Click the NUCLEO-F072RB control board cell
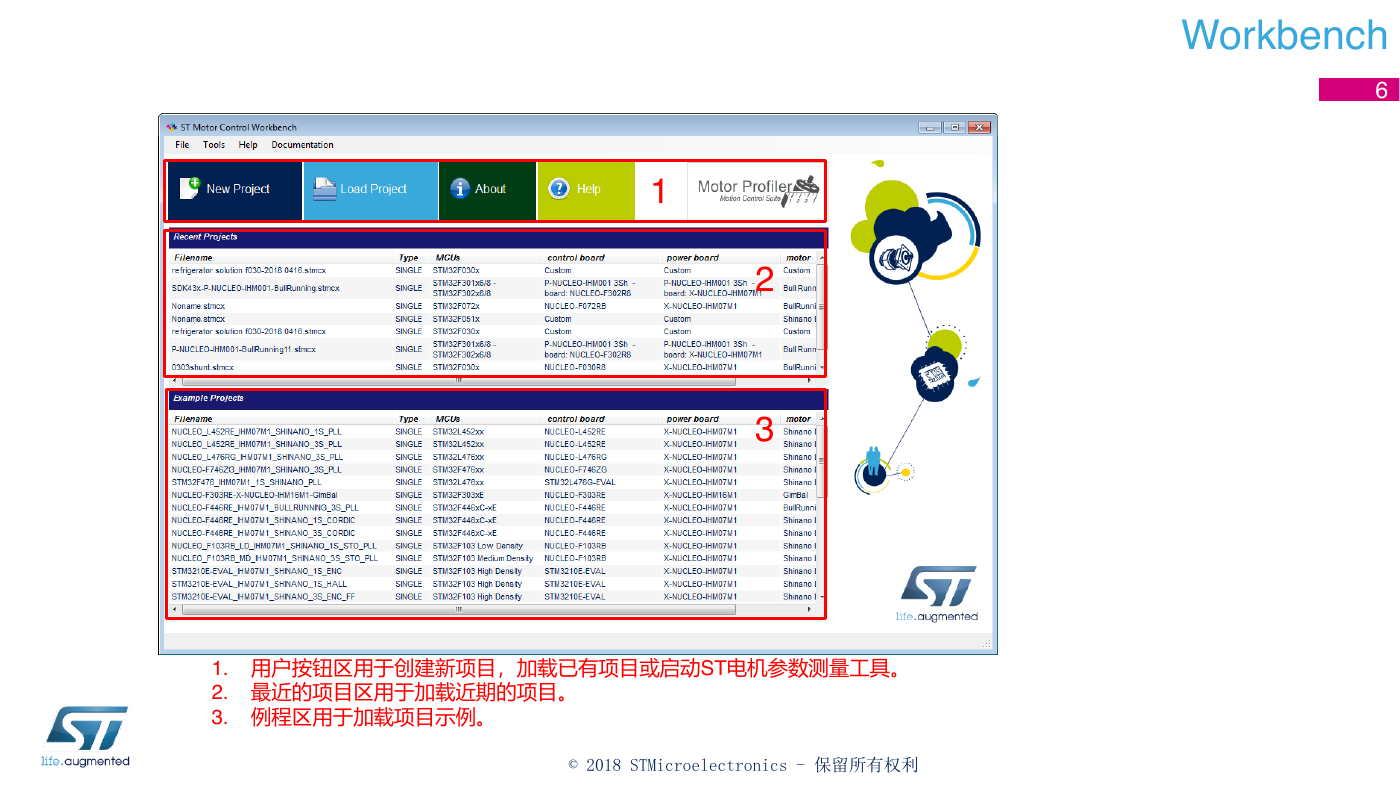Viewport: 1400px width, 788px height. [575, 306]
